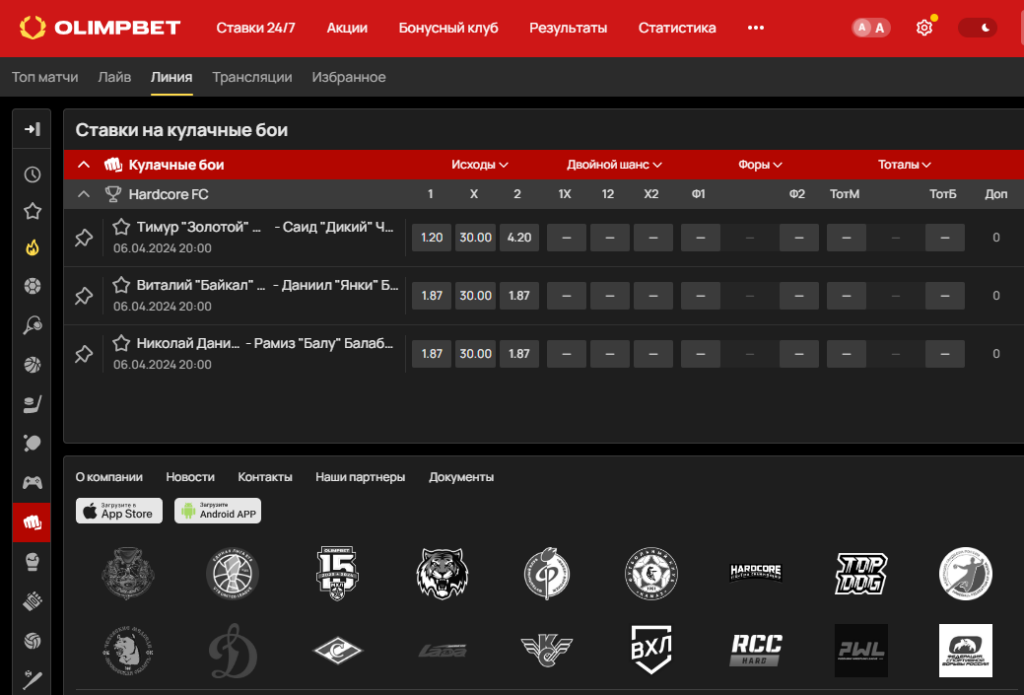Expand the sidebar with arrow icon
The image size is (1024, 695).
[32, 129]
